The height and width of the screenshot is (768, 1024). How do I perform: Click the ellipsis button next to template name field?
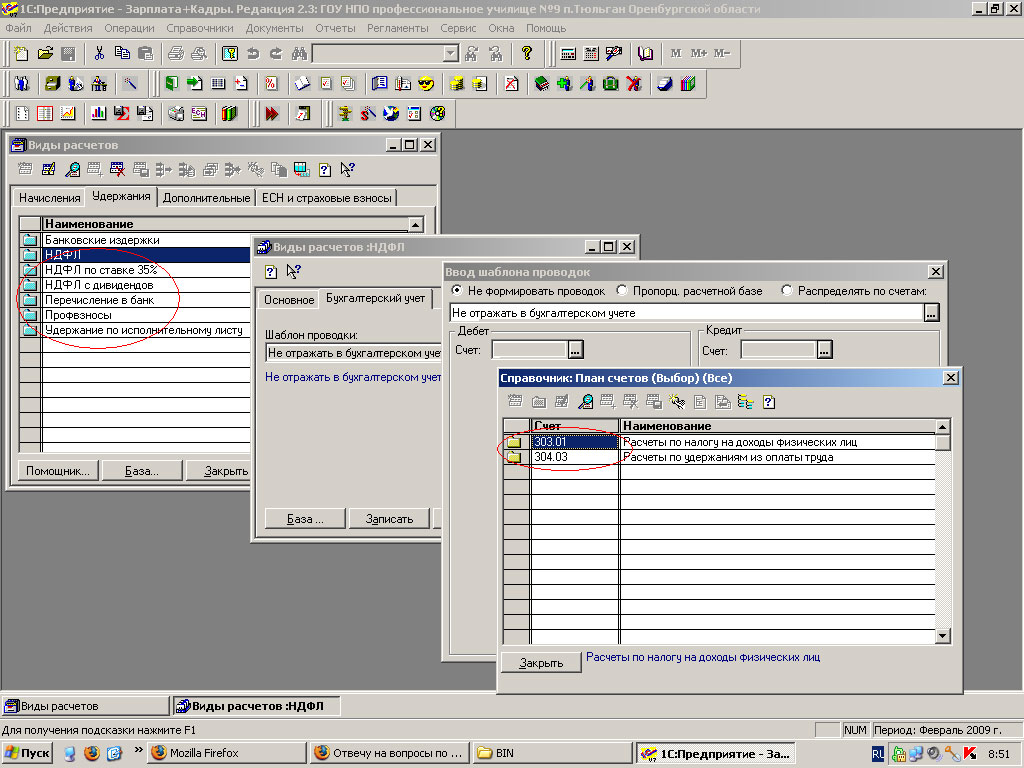pos(931,313)
